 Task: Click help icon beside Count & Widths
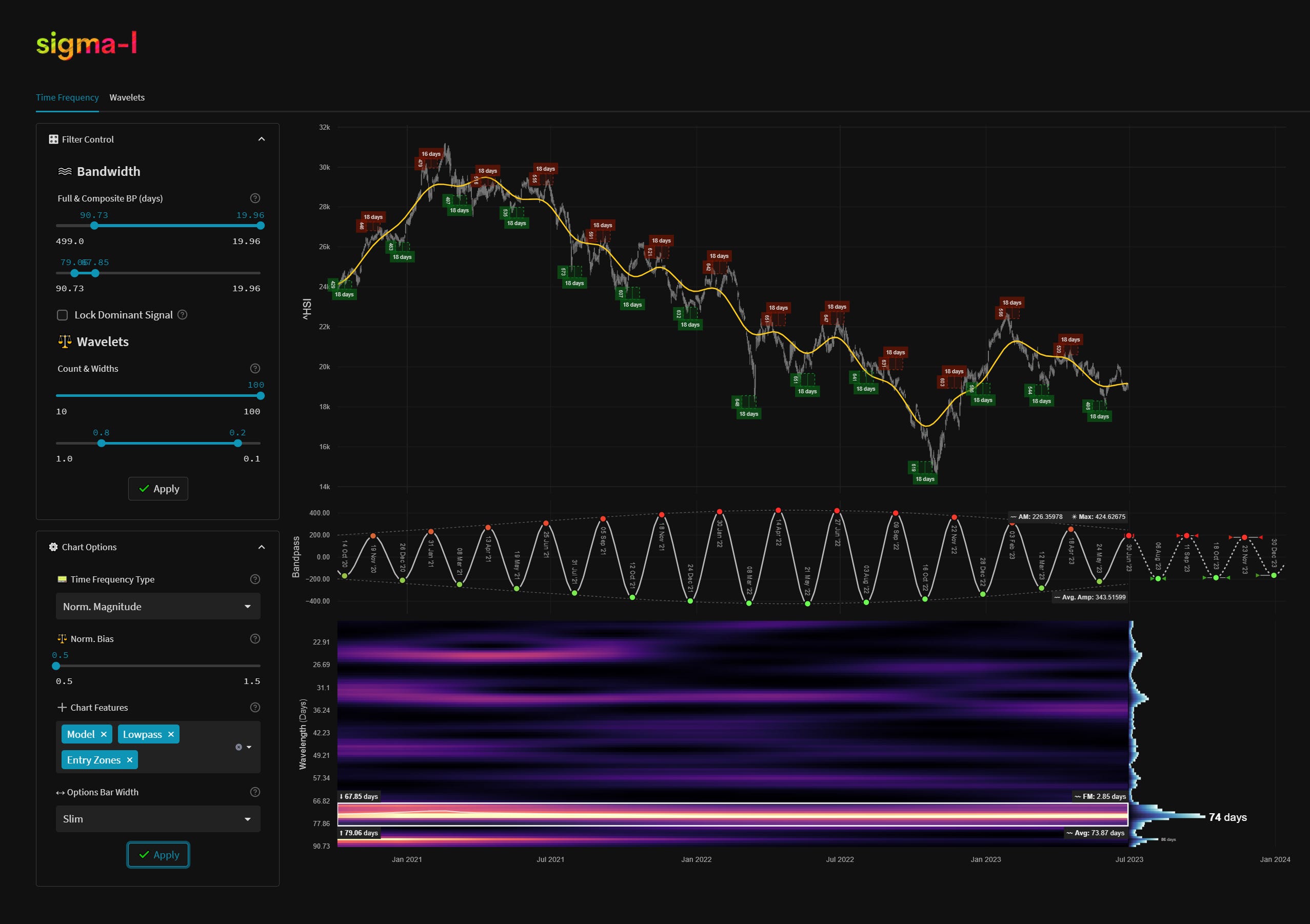pos(255,369)
